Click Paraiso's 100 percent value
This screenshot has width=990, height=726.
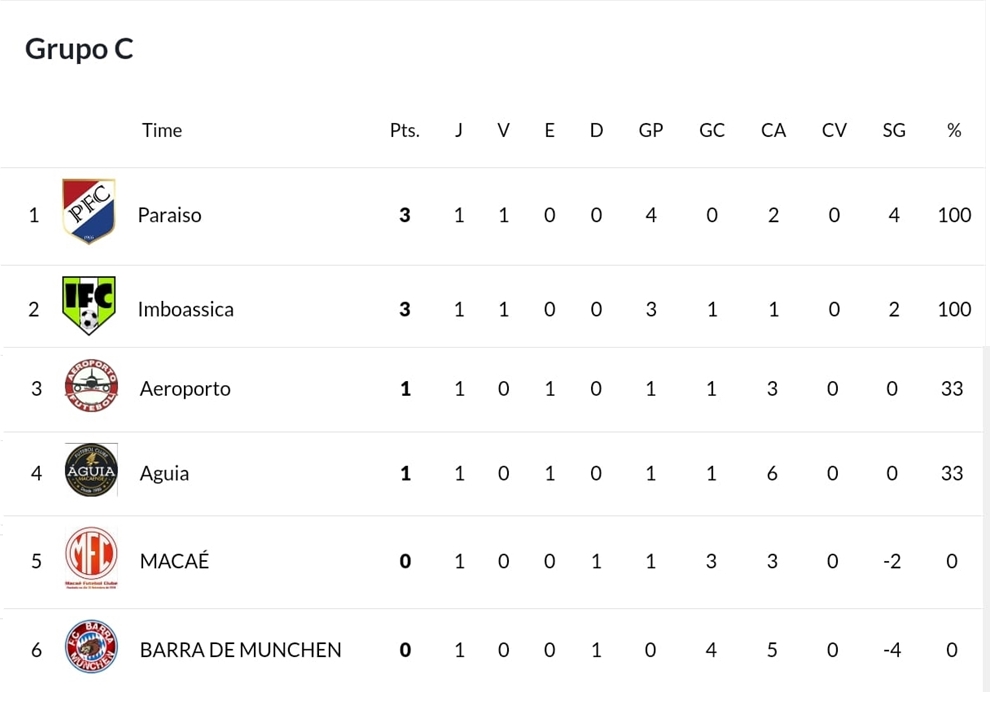pos(954,215)
